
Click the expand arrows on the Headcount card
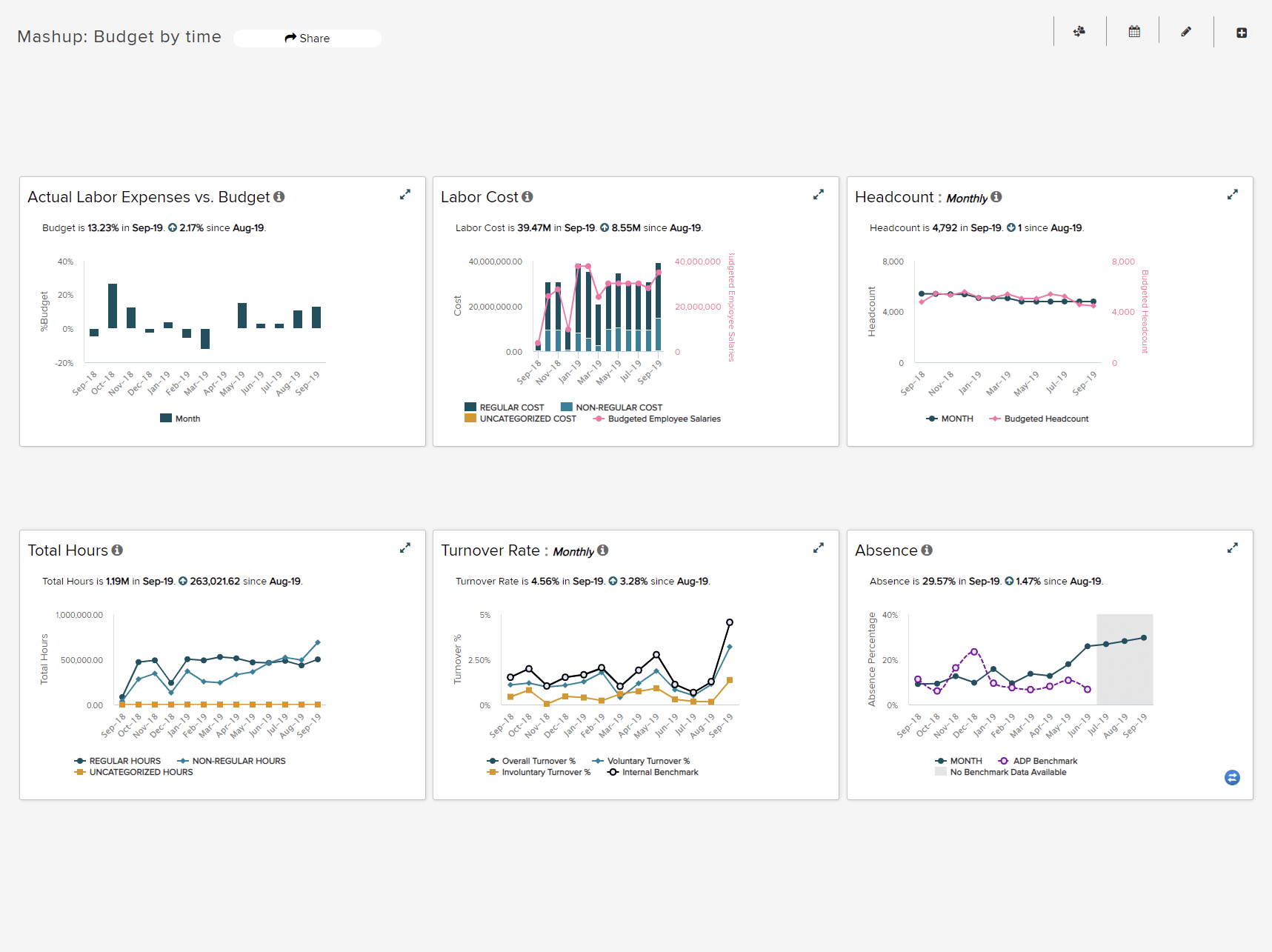pos(1233,194)
